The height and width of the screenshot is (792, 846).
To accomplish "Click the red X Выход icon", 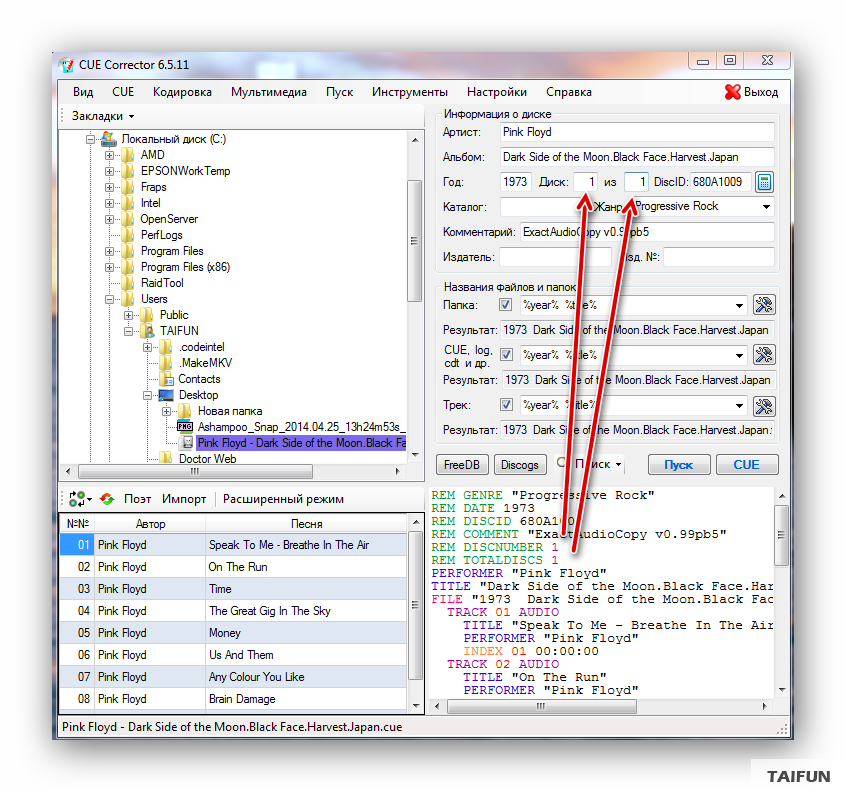I will [732, 92].
